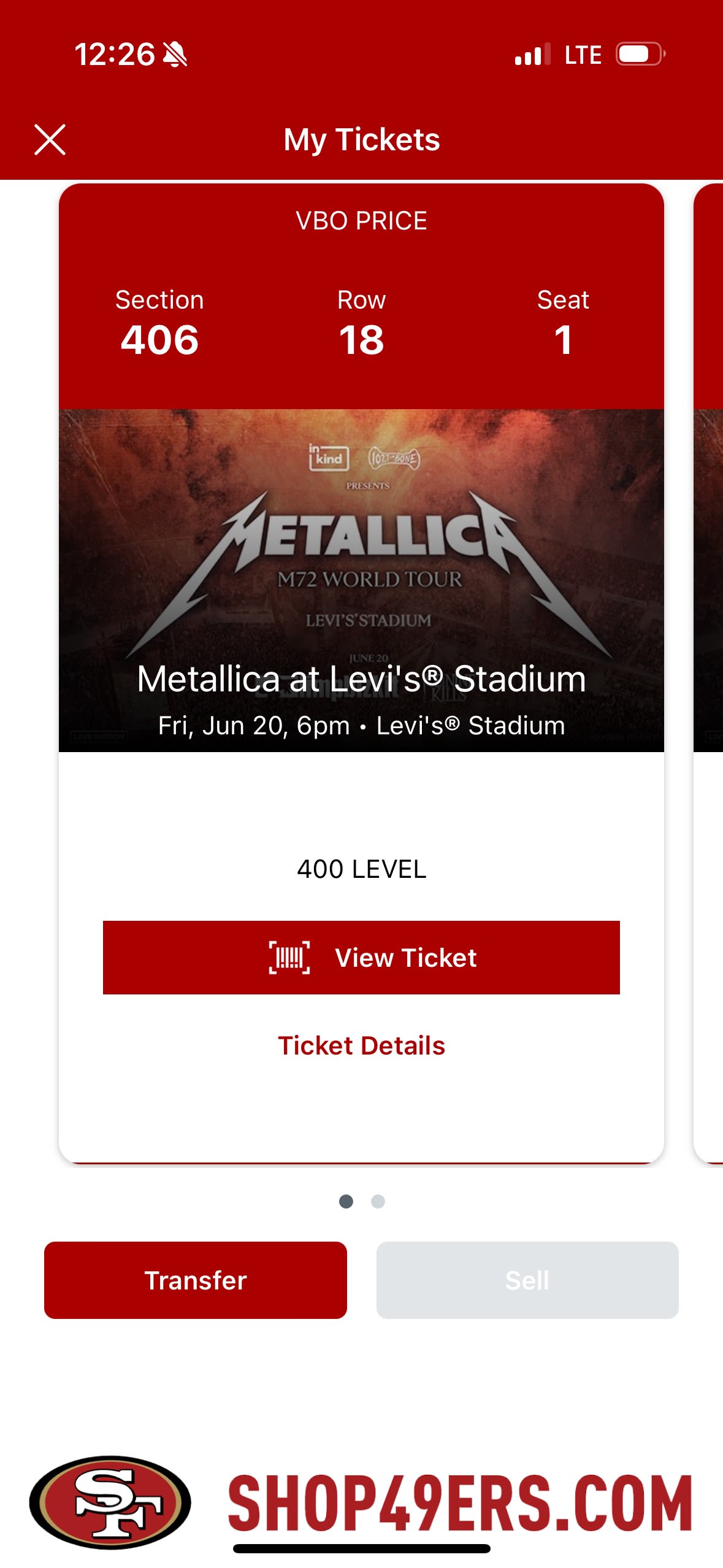Tap the silent mode bell icon

[175, 55]
